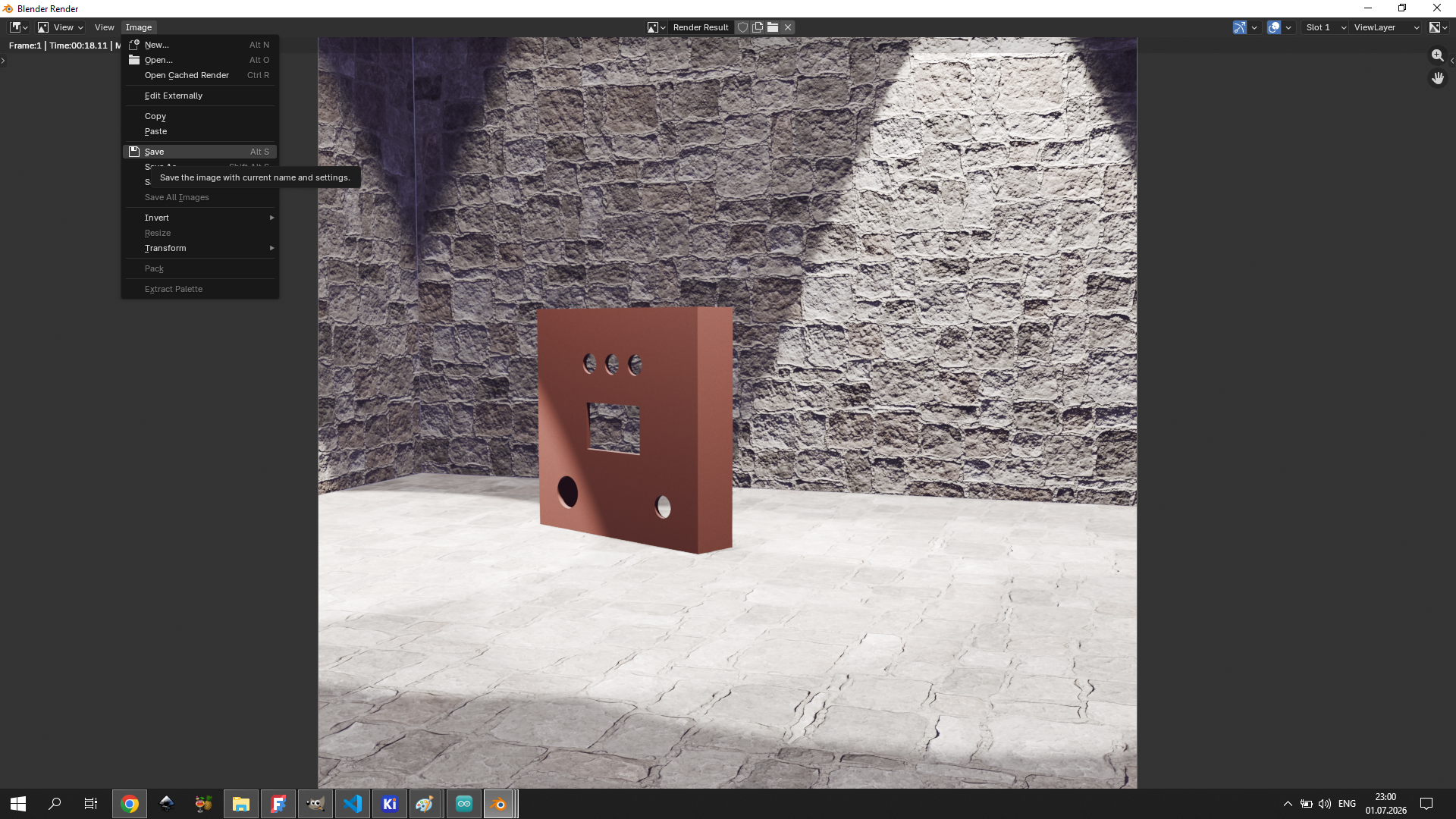Open Task View on the taskbar

point(91,804)
